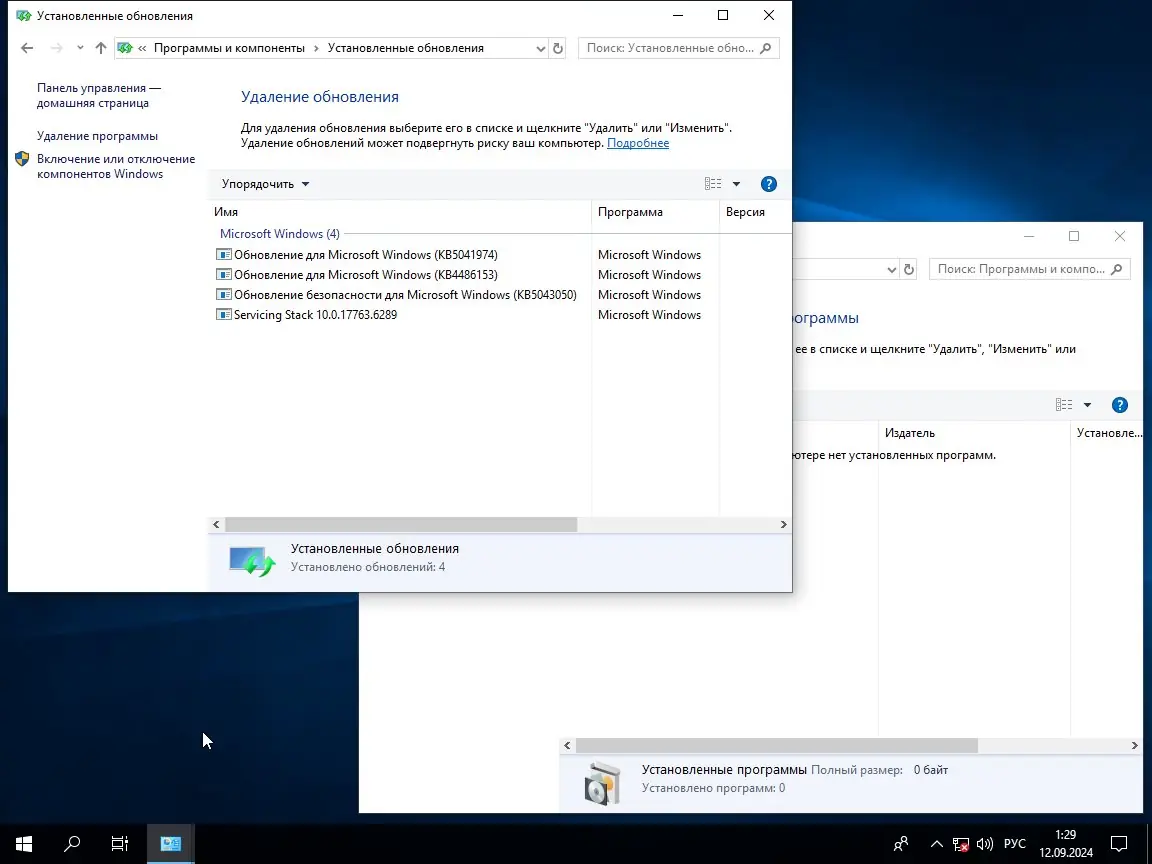Go back using the back arrow
Screen dimensions: 1152x864
click(27, 48)
